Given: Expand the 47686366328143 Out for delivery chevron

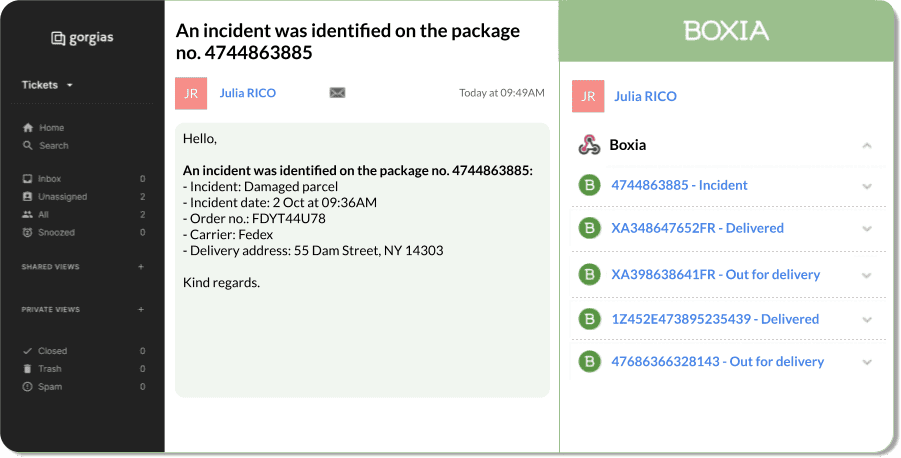Looking at the screenshot, I should coord(867,362).
